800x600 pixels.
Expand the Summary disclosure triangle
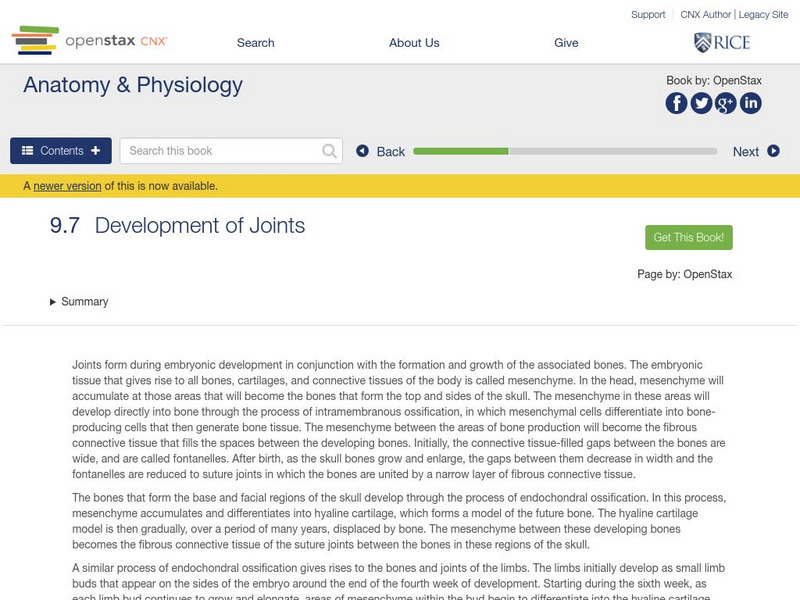[x=53, y=302]
